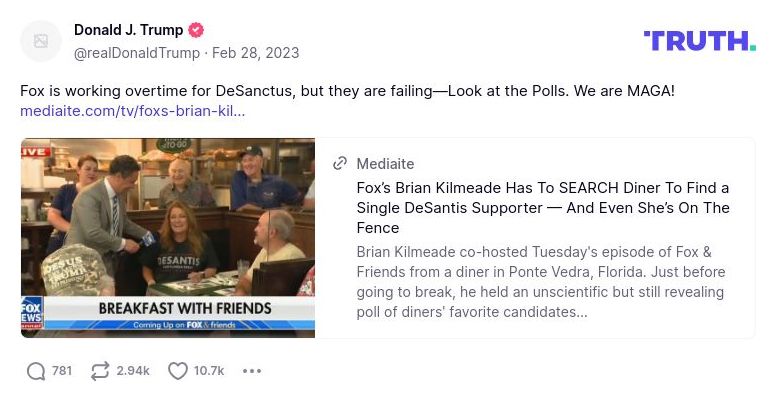777x402 pixels.
Task: Open the Breakfast with Friends preview thumbnail
Action: pos(168,238)
